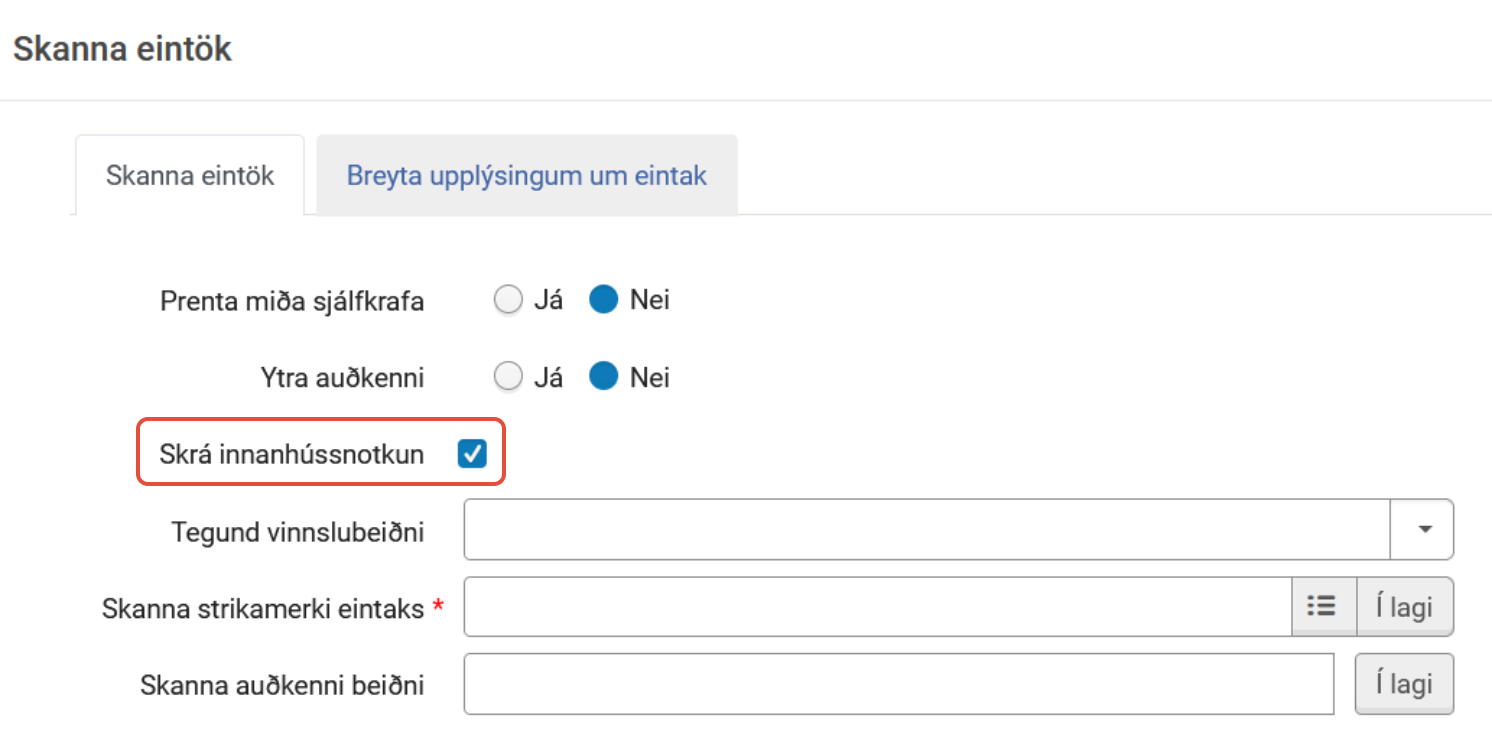Uncheck the Skrá innanhússnotkun checkbox
The height and width of the screenshot is (754, 1492).
pos(472,455)
